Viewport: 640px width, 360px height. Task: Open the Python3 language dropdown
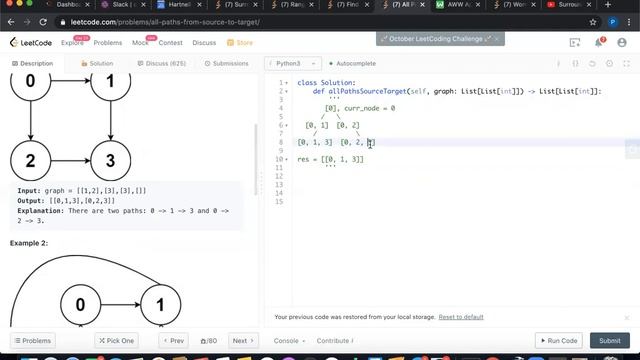293,63
